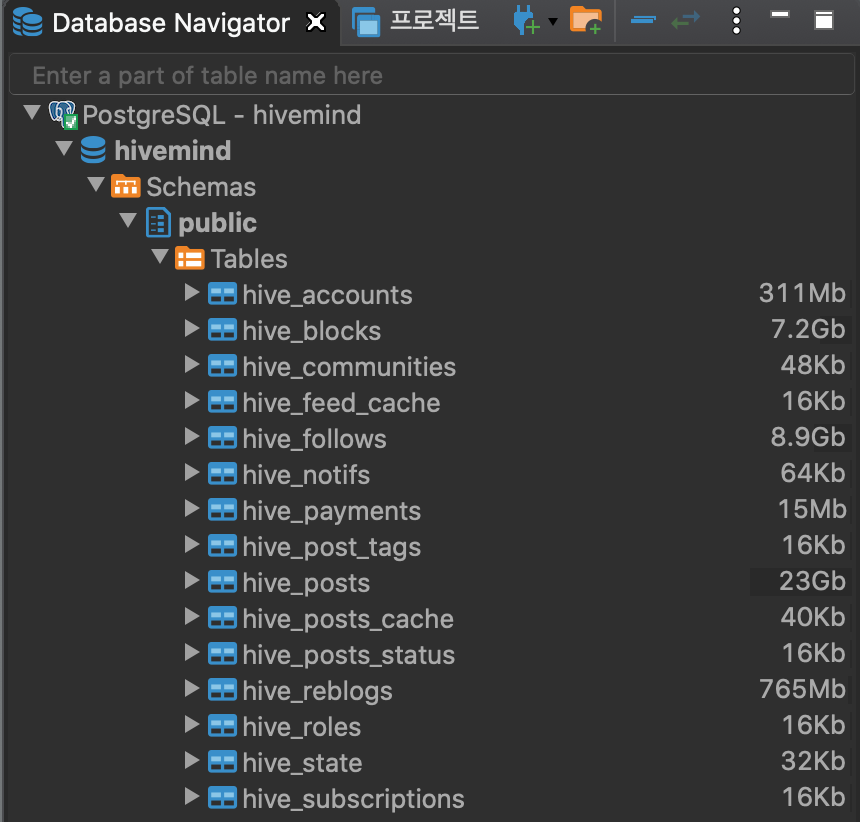Select the hivemind database label
Viewport: 860px width, 822px height.
pos(173,151)
